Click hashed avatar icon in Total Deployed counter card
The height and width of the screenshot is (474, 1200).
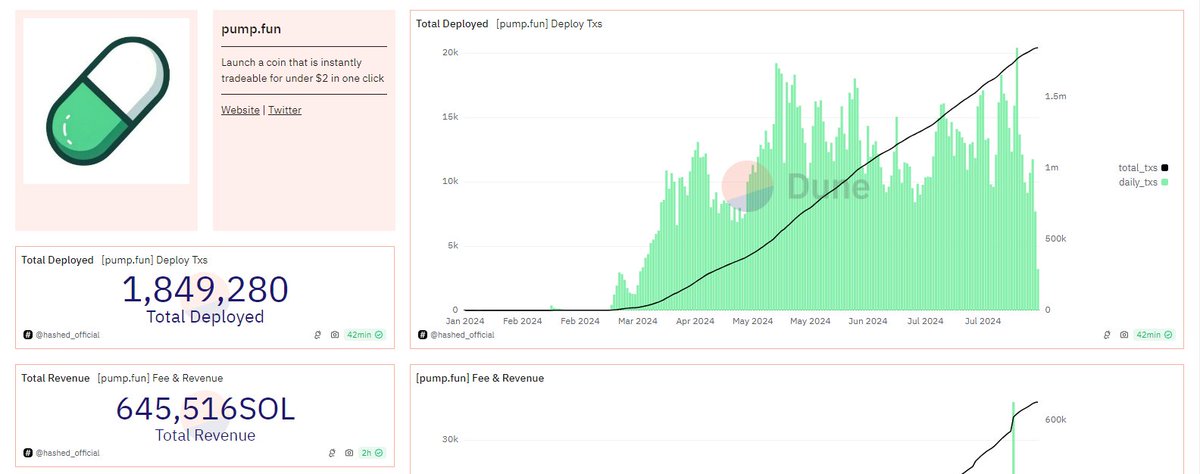(26, 335)
